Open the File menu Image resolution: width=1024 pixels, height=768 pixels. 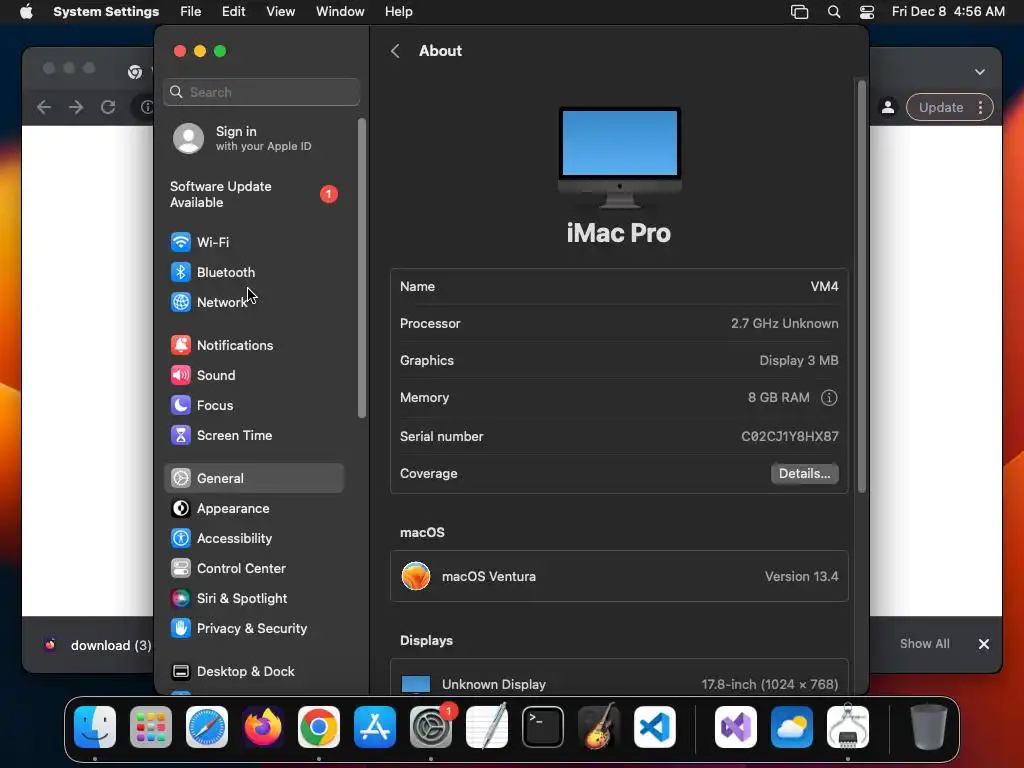coord(191,12)
